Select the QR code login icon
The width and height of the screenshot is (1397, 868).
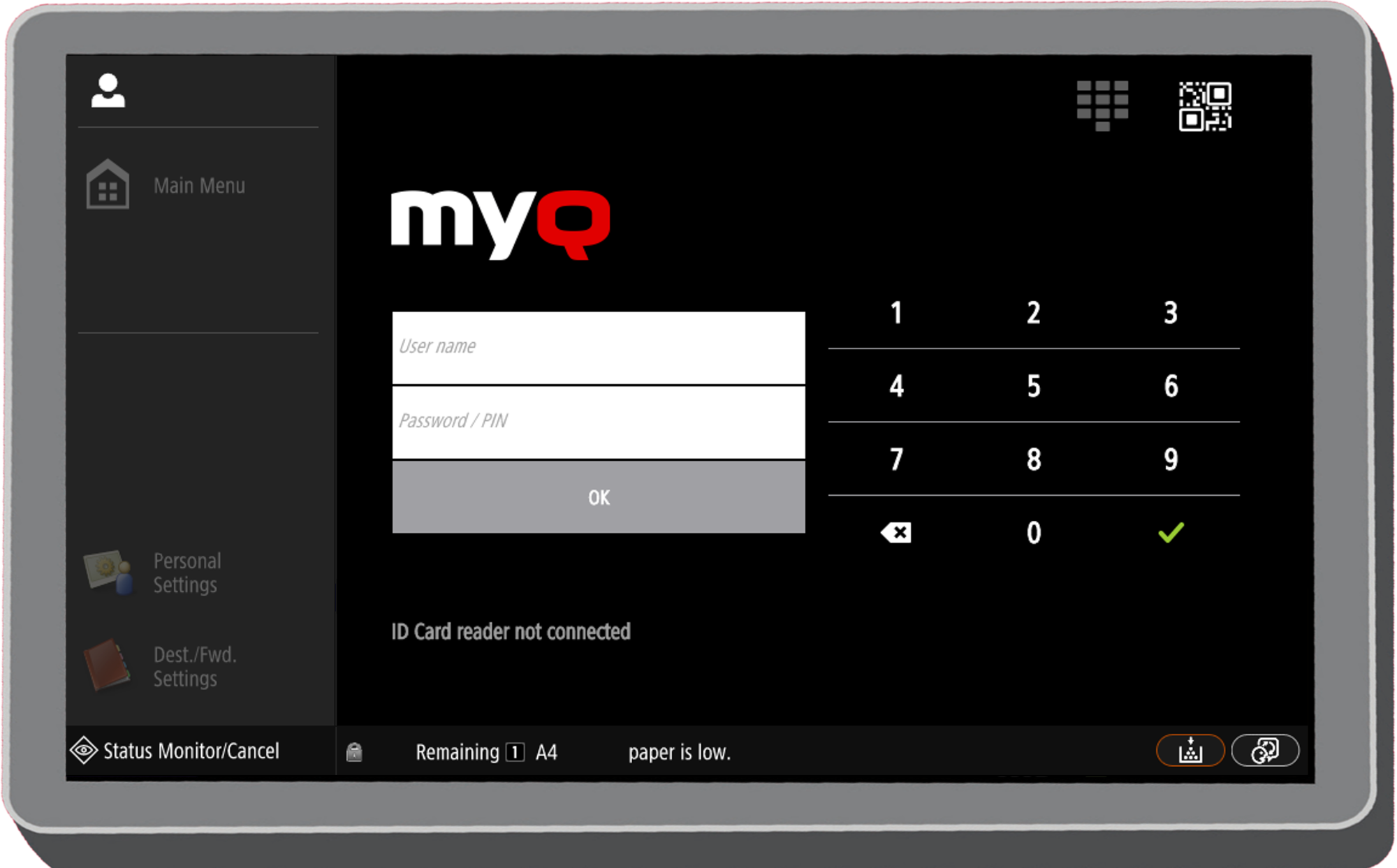click(x=1205, y=106)
